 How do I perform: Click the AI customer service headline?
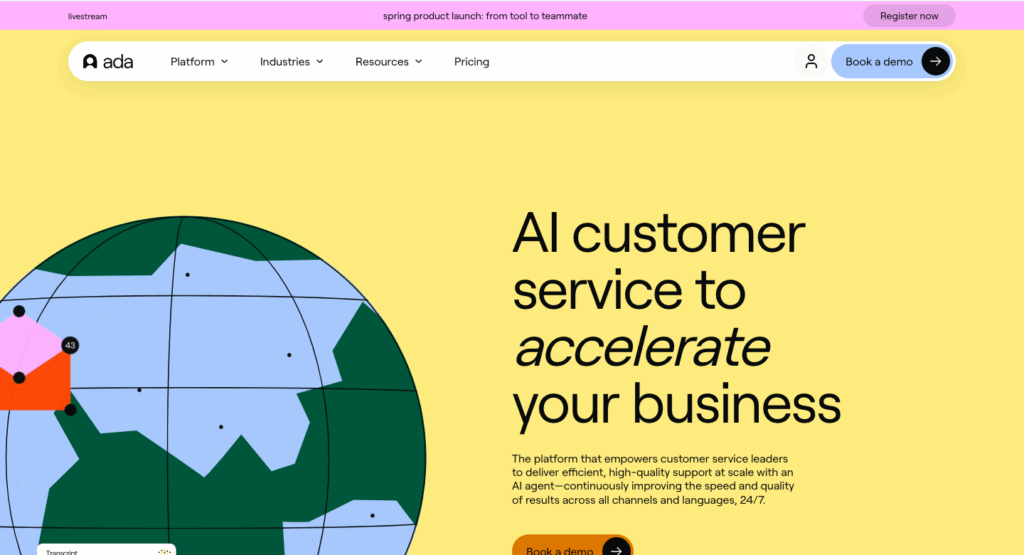[x=677, y=320]
